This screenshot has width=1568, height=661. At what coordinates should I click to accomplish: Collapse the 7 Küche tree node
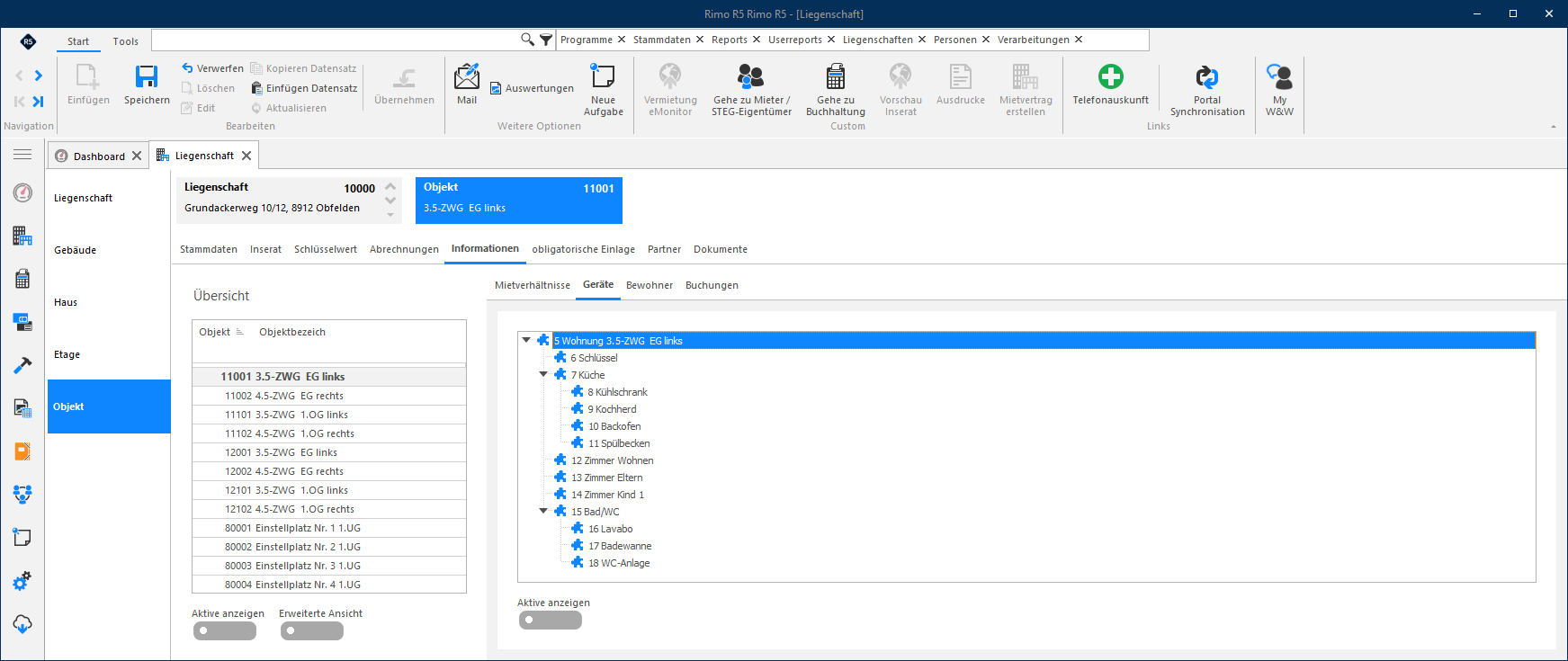[543, 374]
